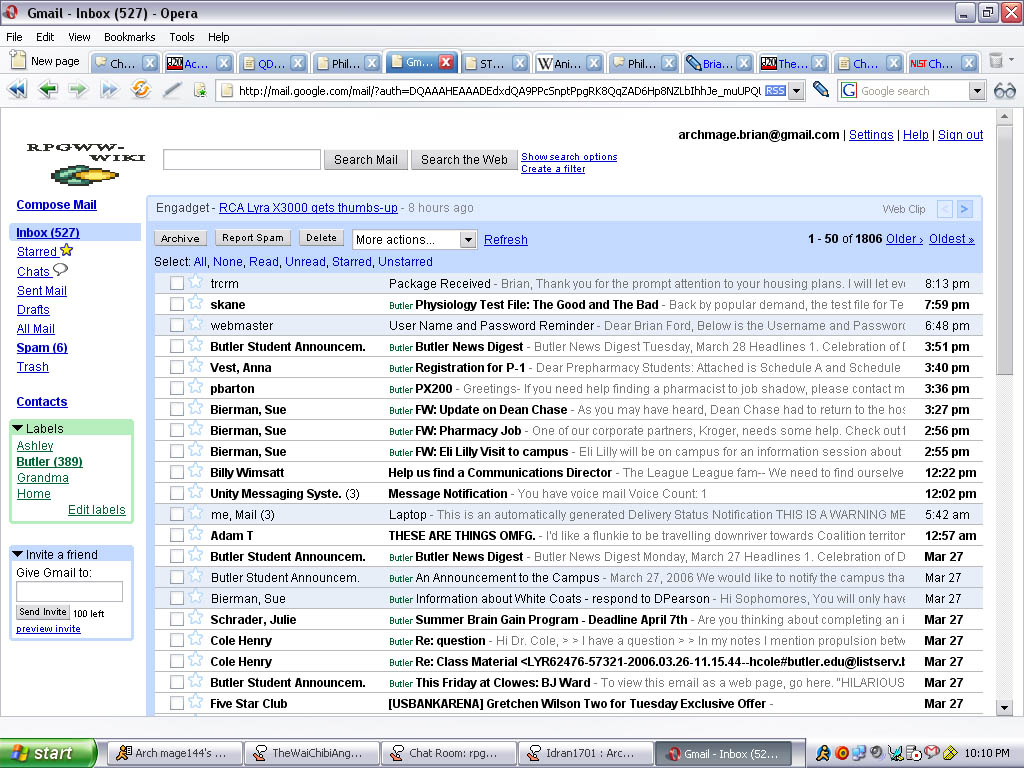Click the Delete button
This screenshot has height=768, width=1024.
click(x=321, y=238)
